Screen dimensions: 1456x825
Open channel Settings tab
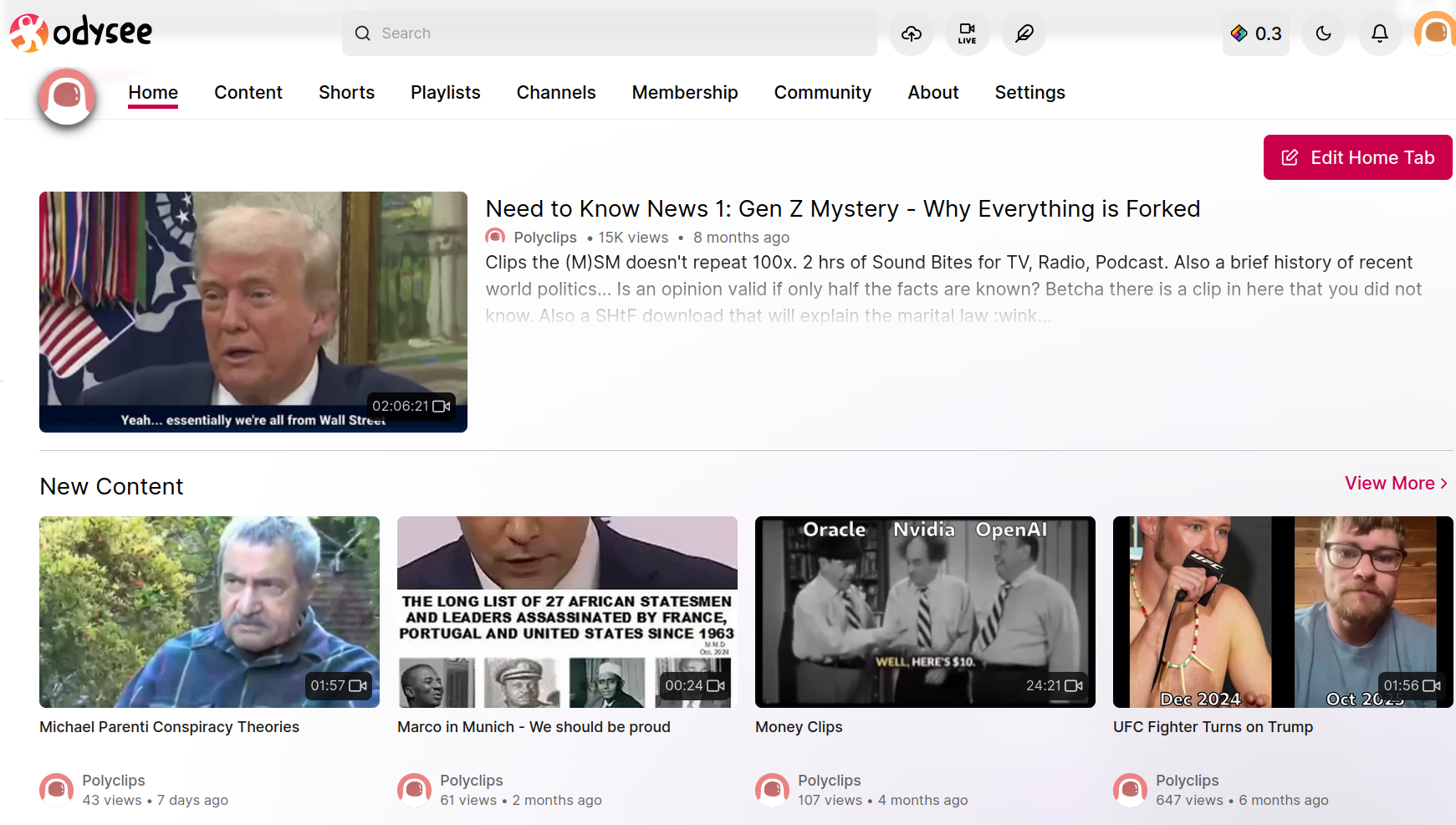[1029, 92]
